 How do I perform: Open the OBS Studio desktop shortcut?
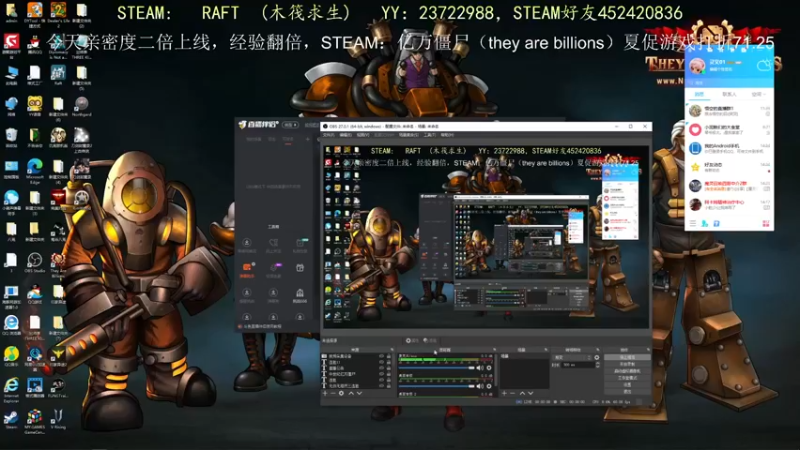coord(35,262)
